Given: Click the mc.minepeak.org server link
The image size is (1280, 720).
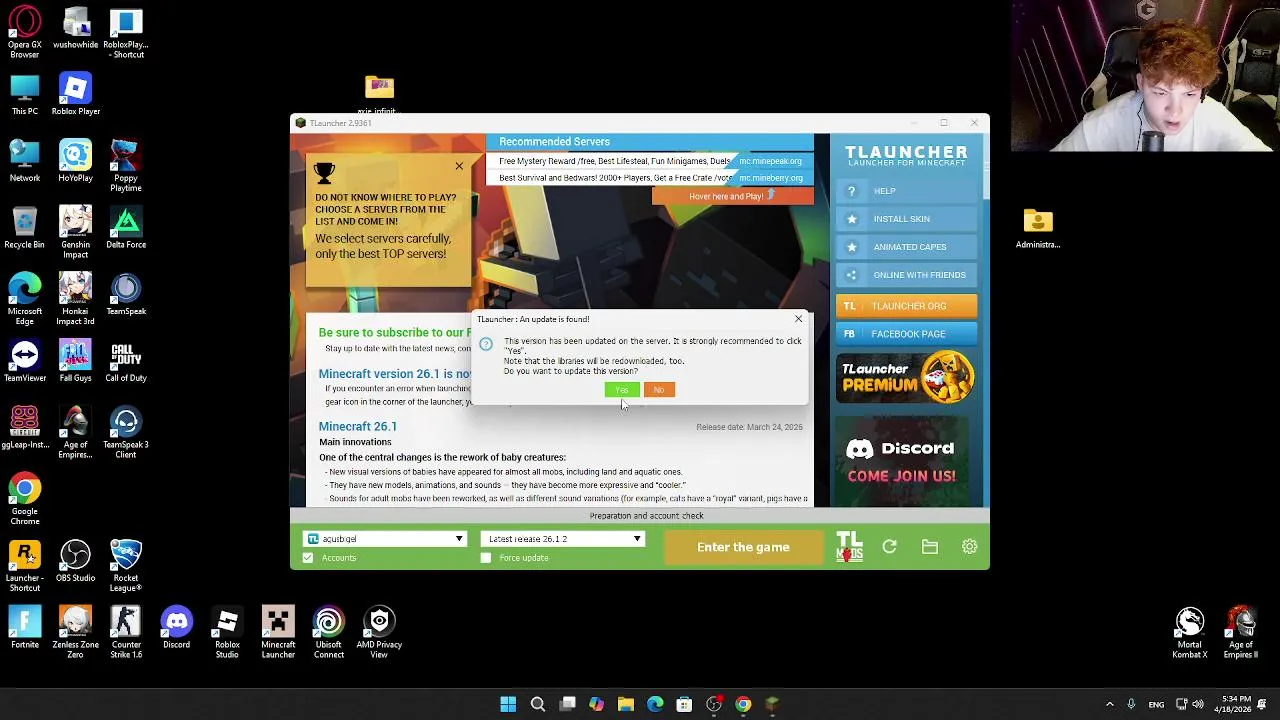Looking at the screenshot, I should 770,161.
